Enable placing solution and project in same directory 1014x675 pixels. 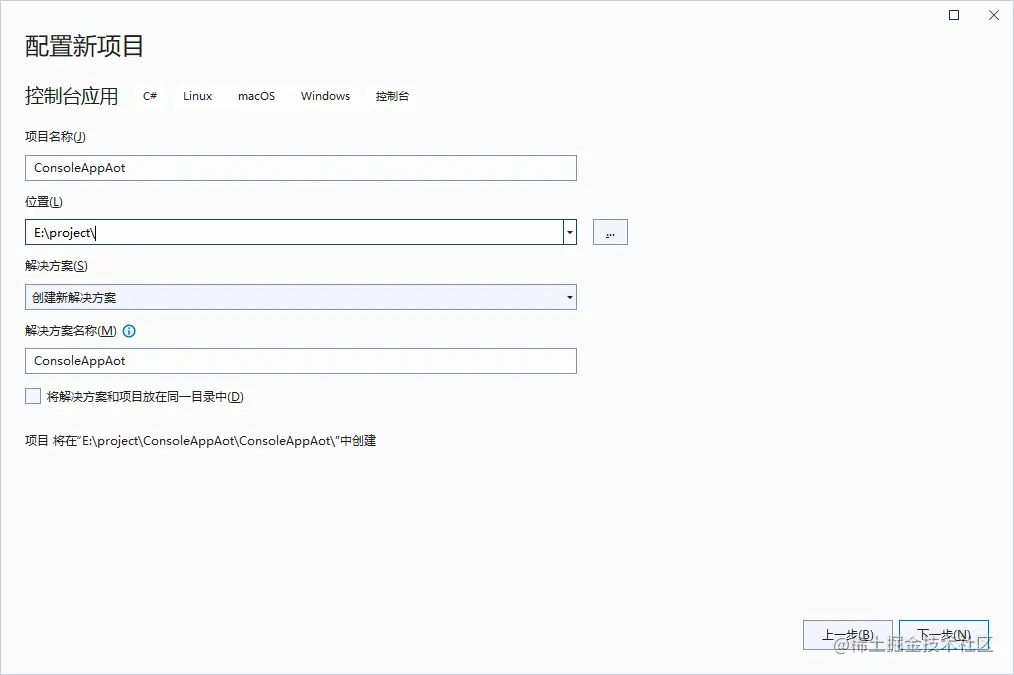(x=33, y=396)
